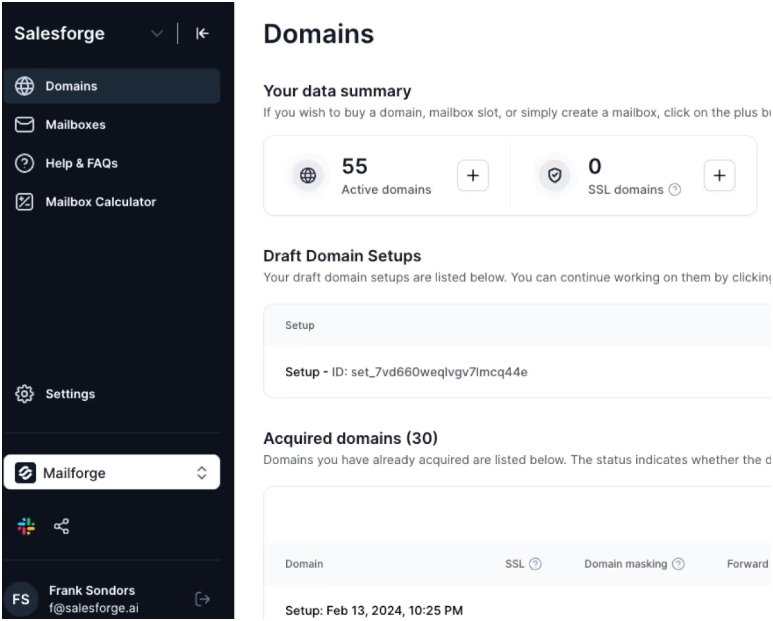Toggle the up-down chevrons on Mailforge switcher
This screenshot has width=773, height=621.
202,473
